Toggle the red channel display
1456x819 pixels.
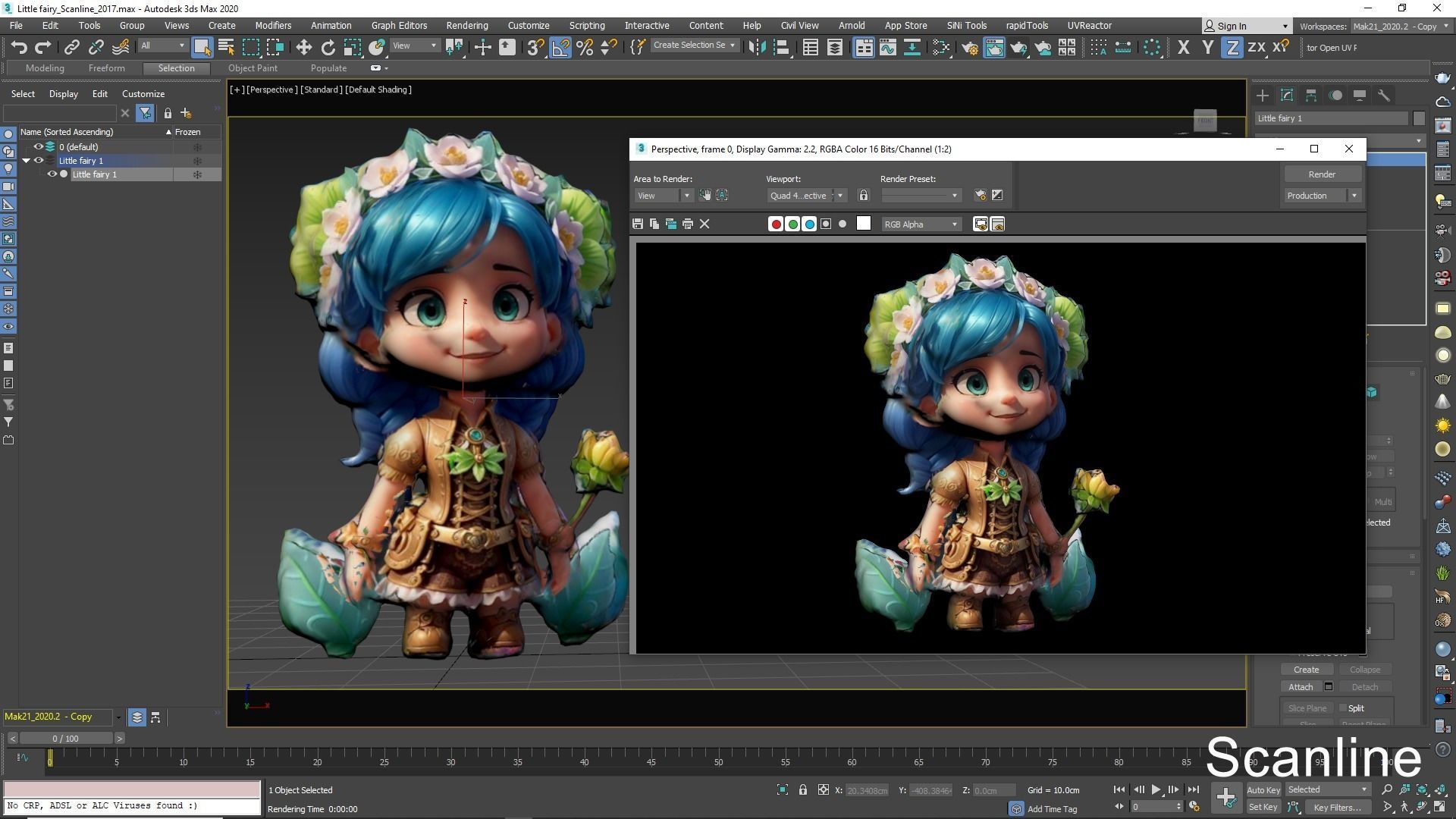(x=776, y=224)
